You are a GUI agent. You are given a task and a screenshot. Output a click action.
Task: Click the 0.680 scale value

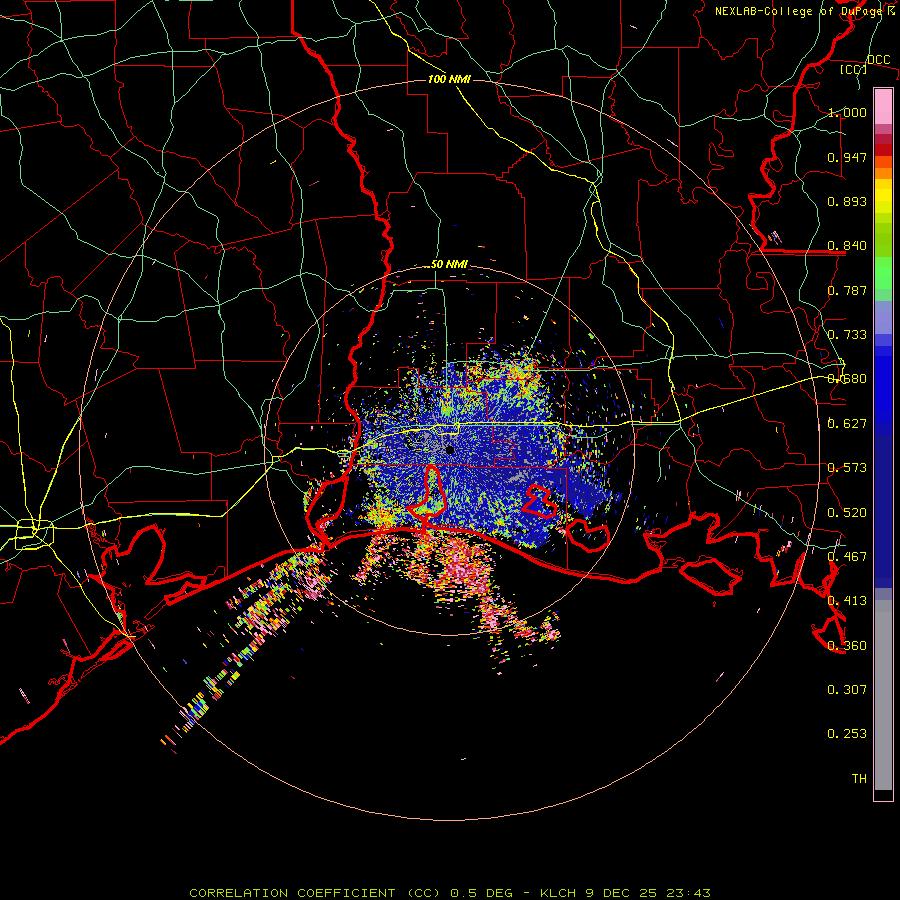point(847,379)
